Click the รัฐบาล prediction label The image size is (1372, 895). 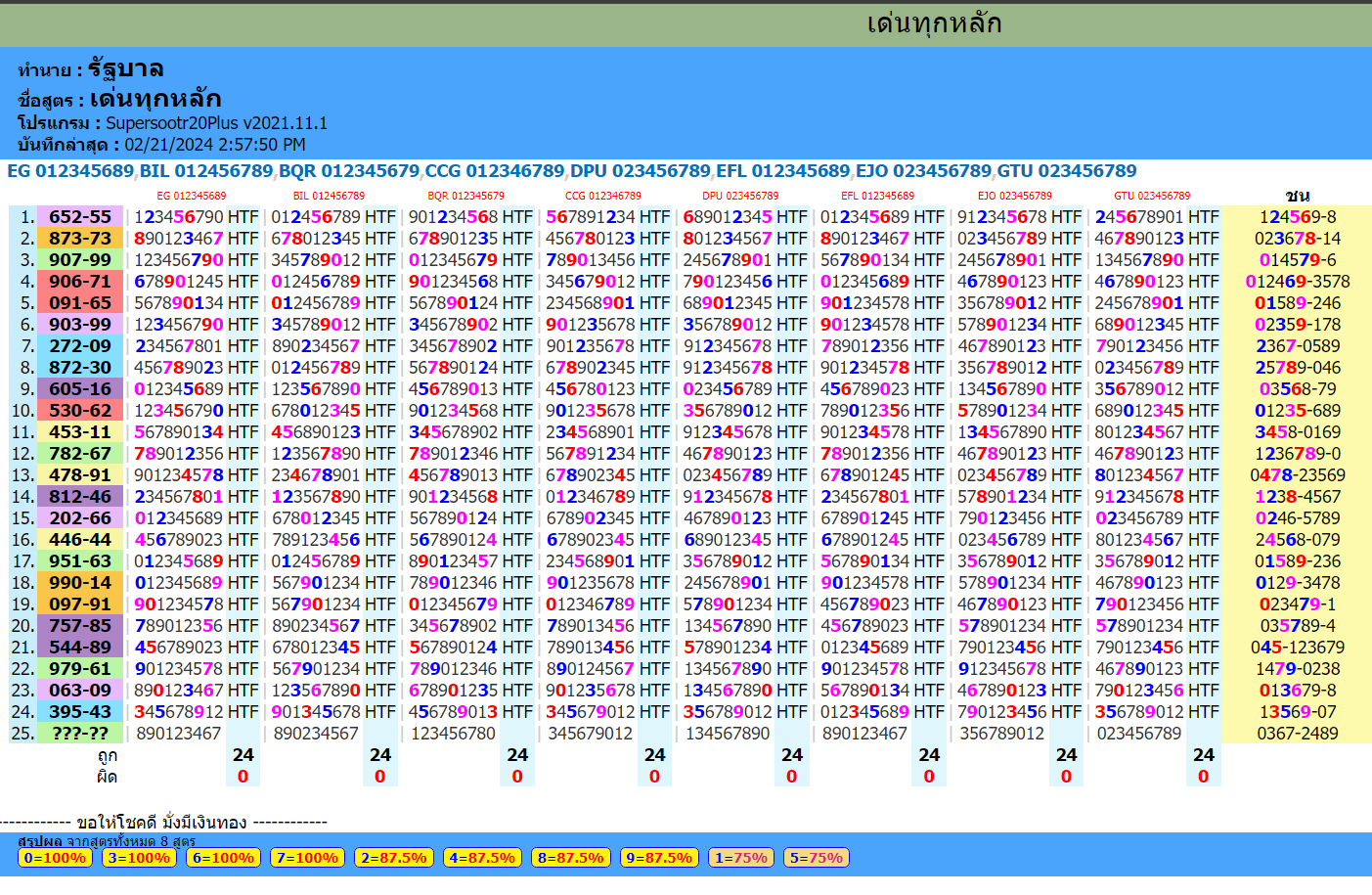pyautogui.click(x=125, y=68)
